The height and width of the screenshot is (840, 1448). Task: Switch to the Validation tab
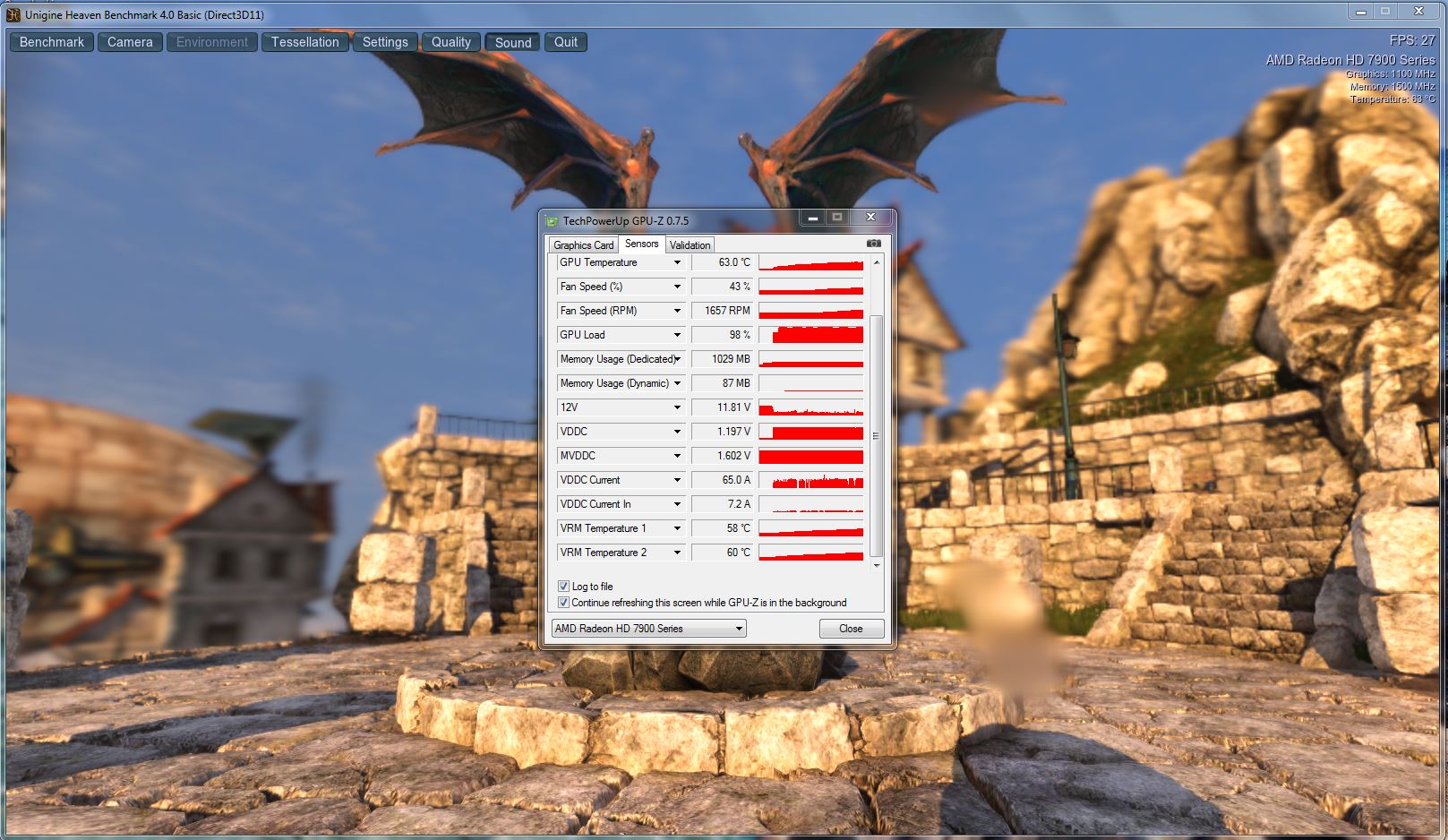click(x=690, y=245)
